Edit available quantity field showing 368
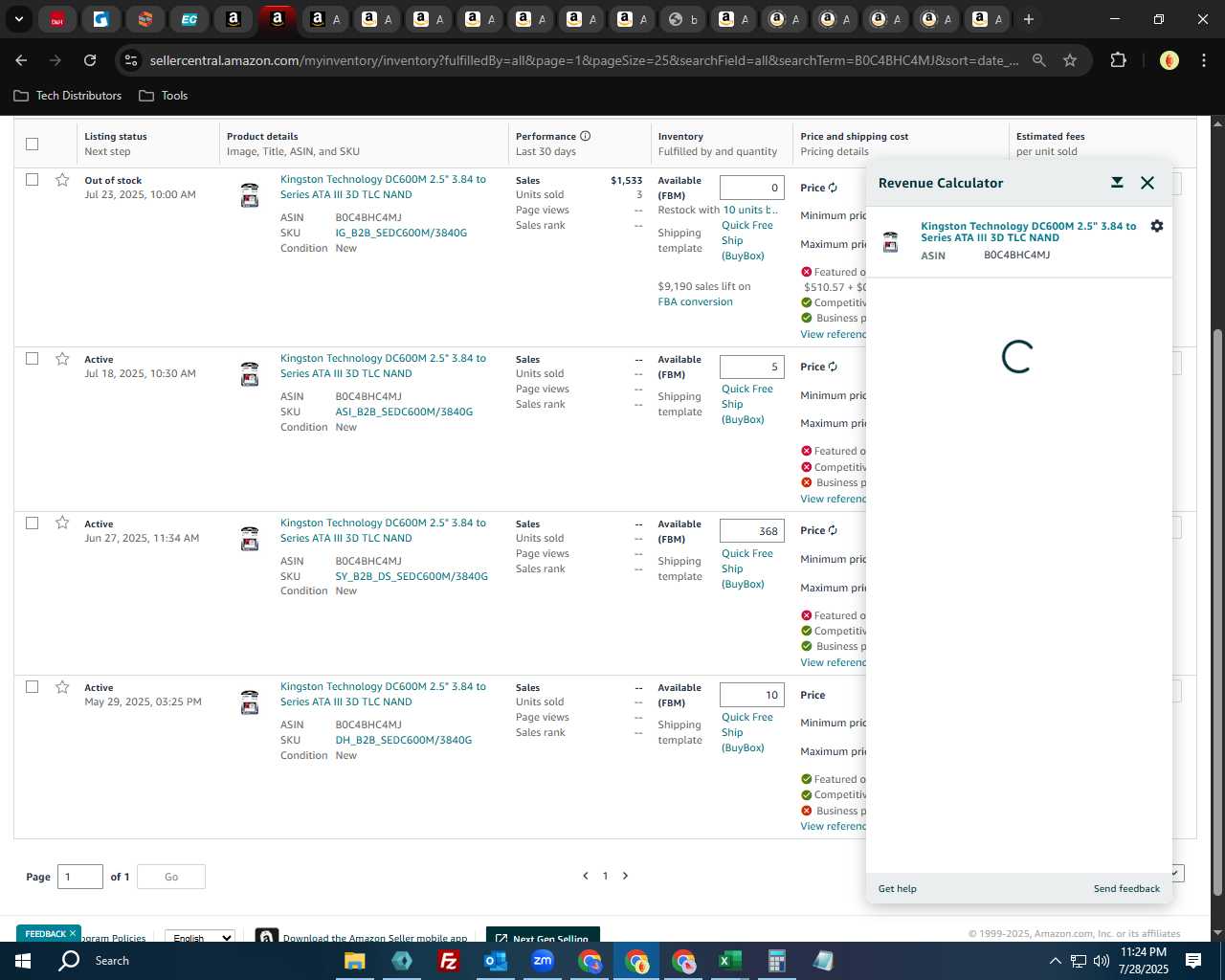 click(x=752, y=531)
